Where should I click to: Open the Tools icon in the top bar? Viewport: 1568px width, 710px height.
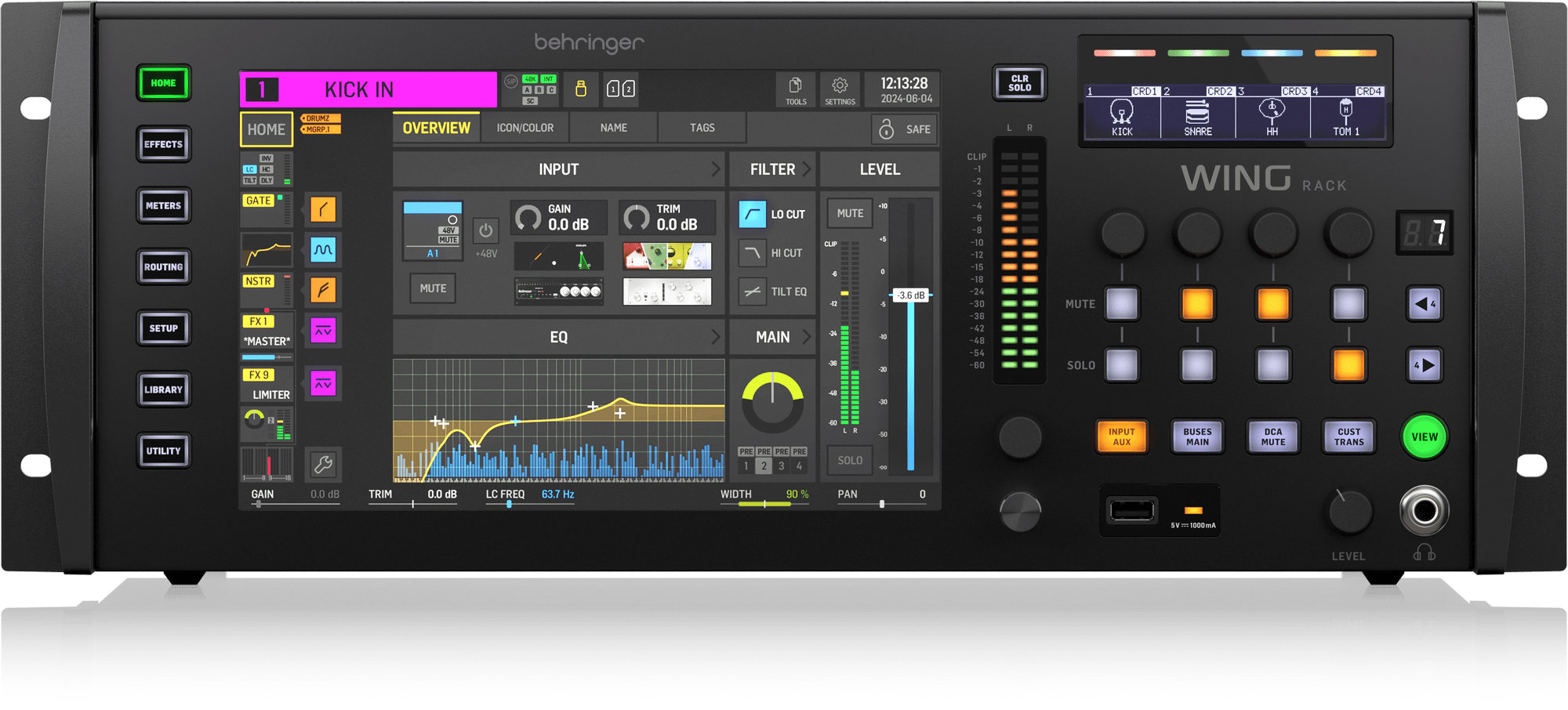[x=796, y=90]
